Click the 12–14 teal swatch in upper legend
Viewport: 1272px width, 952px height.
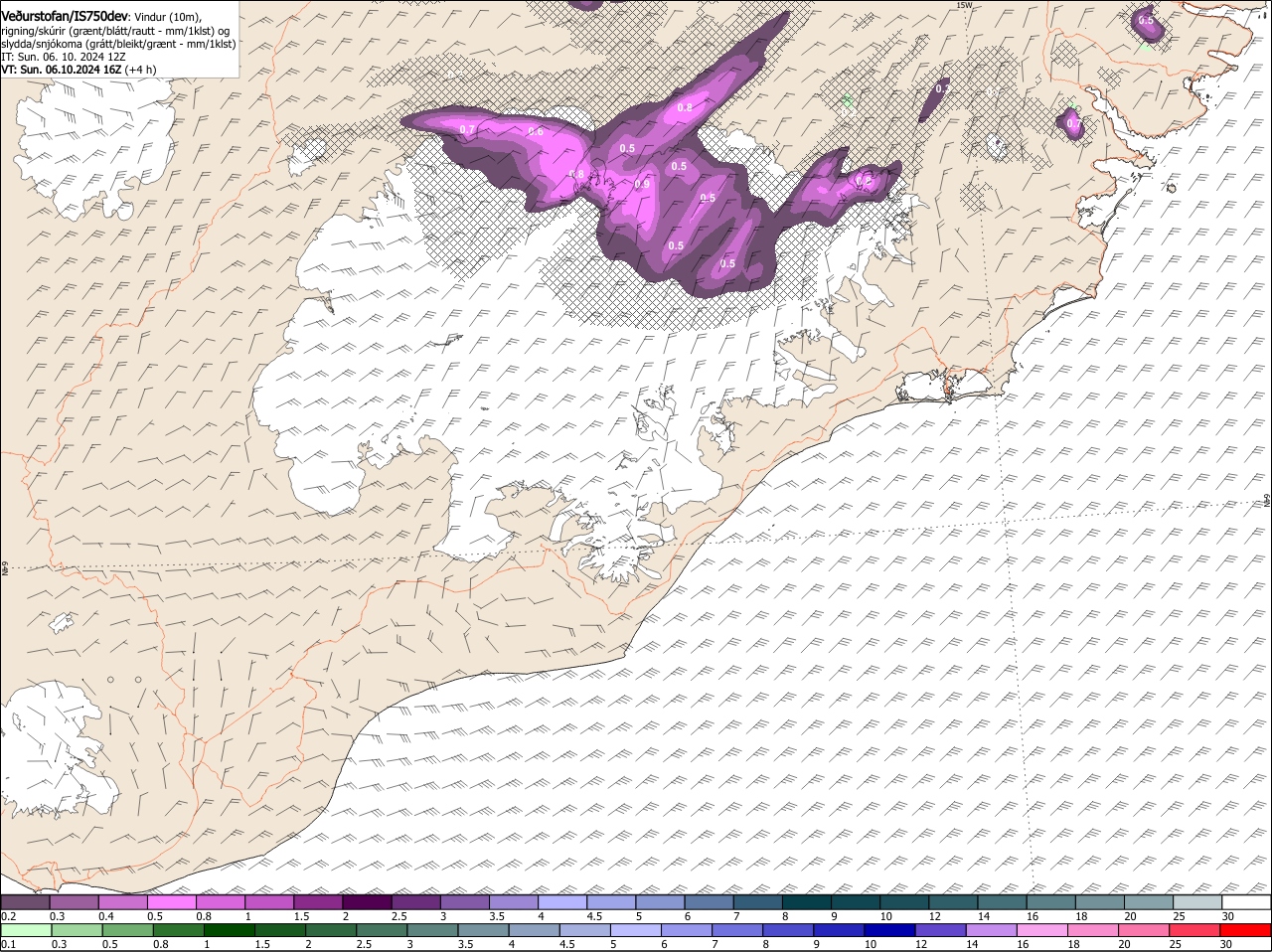coord(953,902)
